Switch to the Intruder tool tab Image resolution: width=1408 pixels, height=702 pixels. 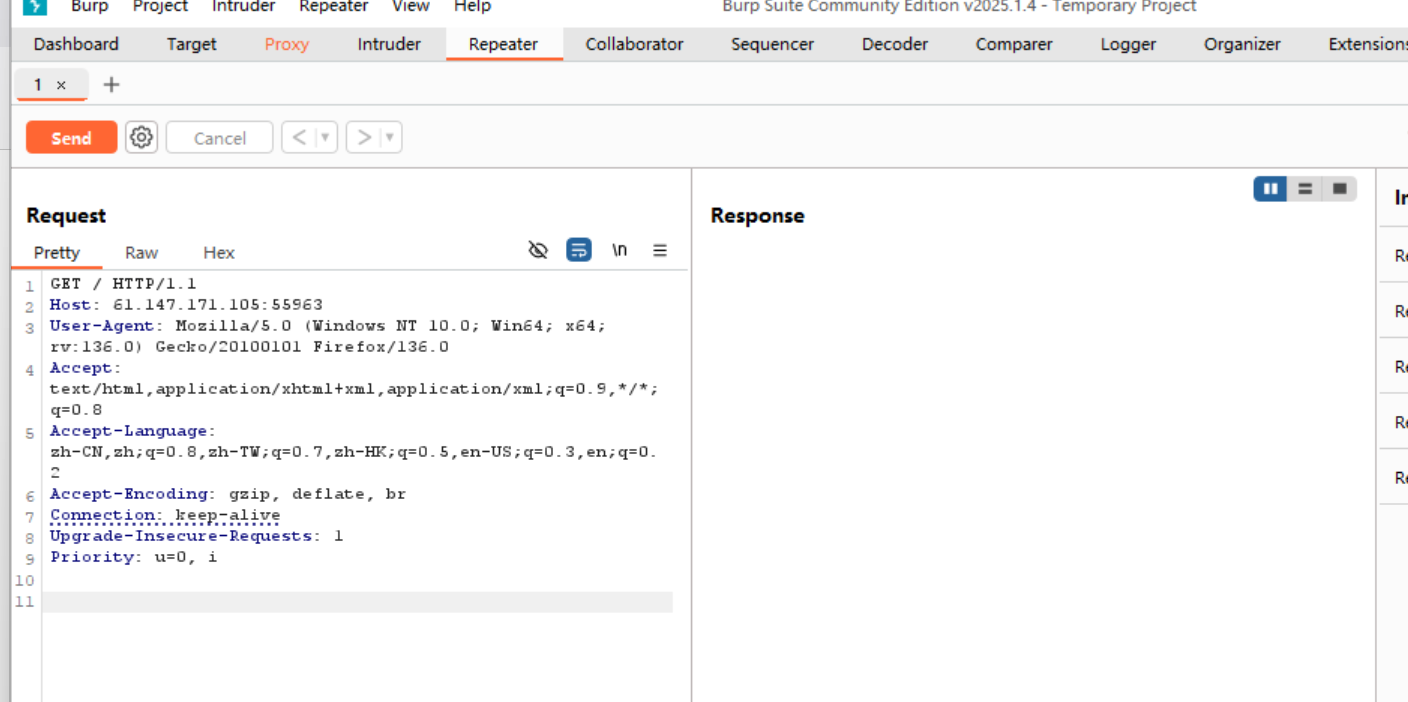[x=389, y=44]
